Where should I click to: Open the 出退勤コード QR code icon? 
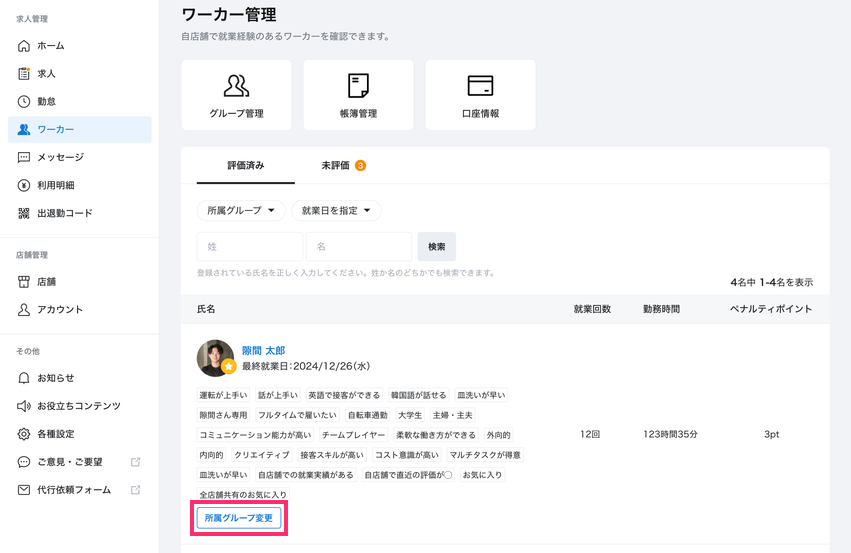pyautogui.click(x=25, y=214)
